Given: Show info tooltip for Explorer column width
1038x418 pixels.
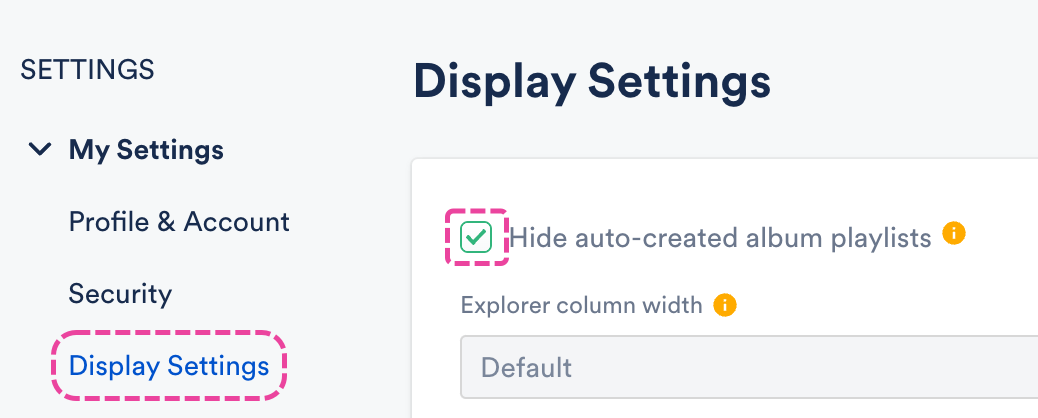Looking at the screenshot, I should coord(725,305).
